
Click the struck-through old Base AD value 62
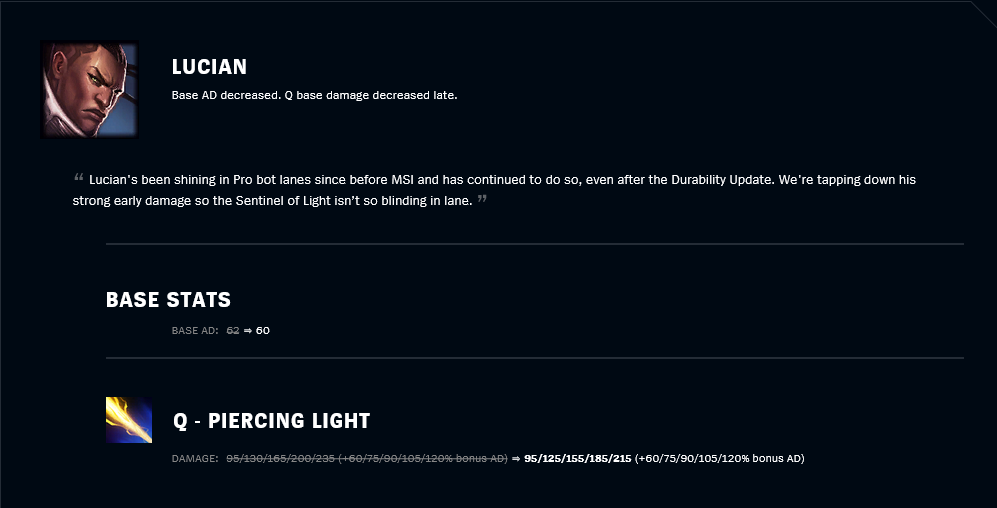(233, 331)
